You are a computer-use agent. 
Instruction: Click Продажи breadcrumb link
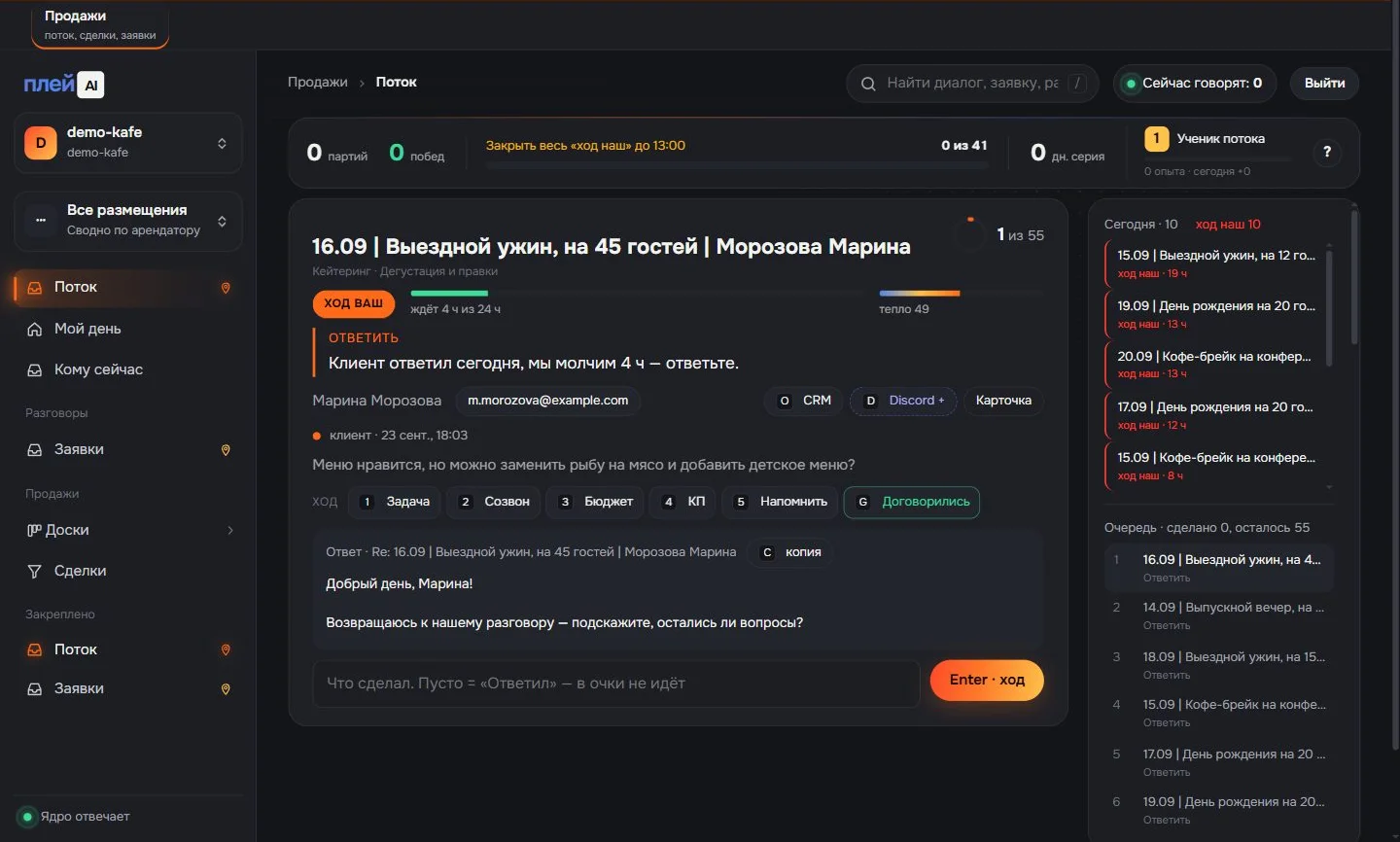click(x=317, y=82)
